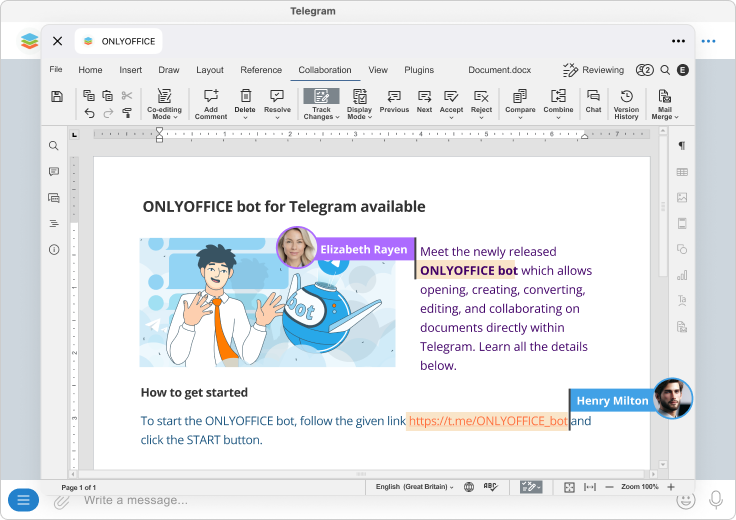Open the File menu
The width and height of the screenshot is (736, 520).
(x=56, y=69)
